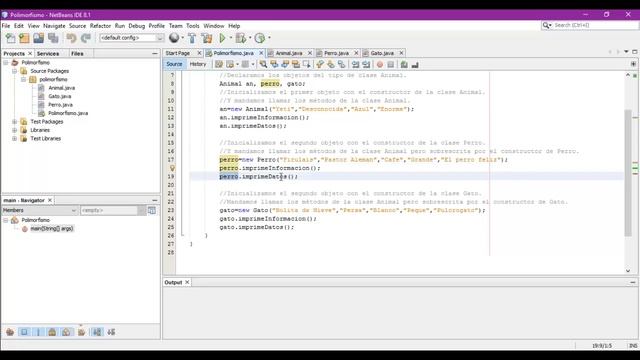Toggle Sort by Name in Navigator
The width and height of the screenshot is (640, 360).
click(x=97, y=332)
